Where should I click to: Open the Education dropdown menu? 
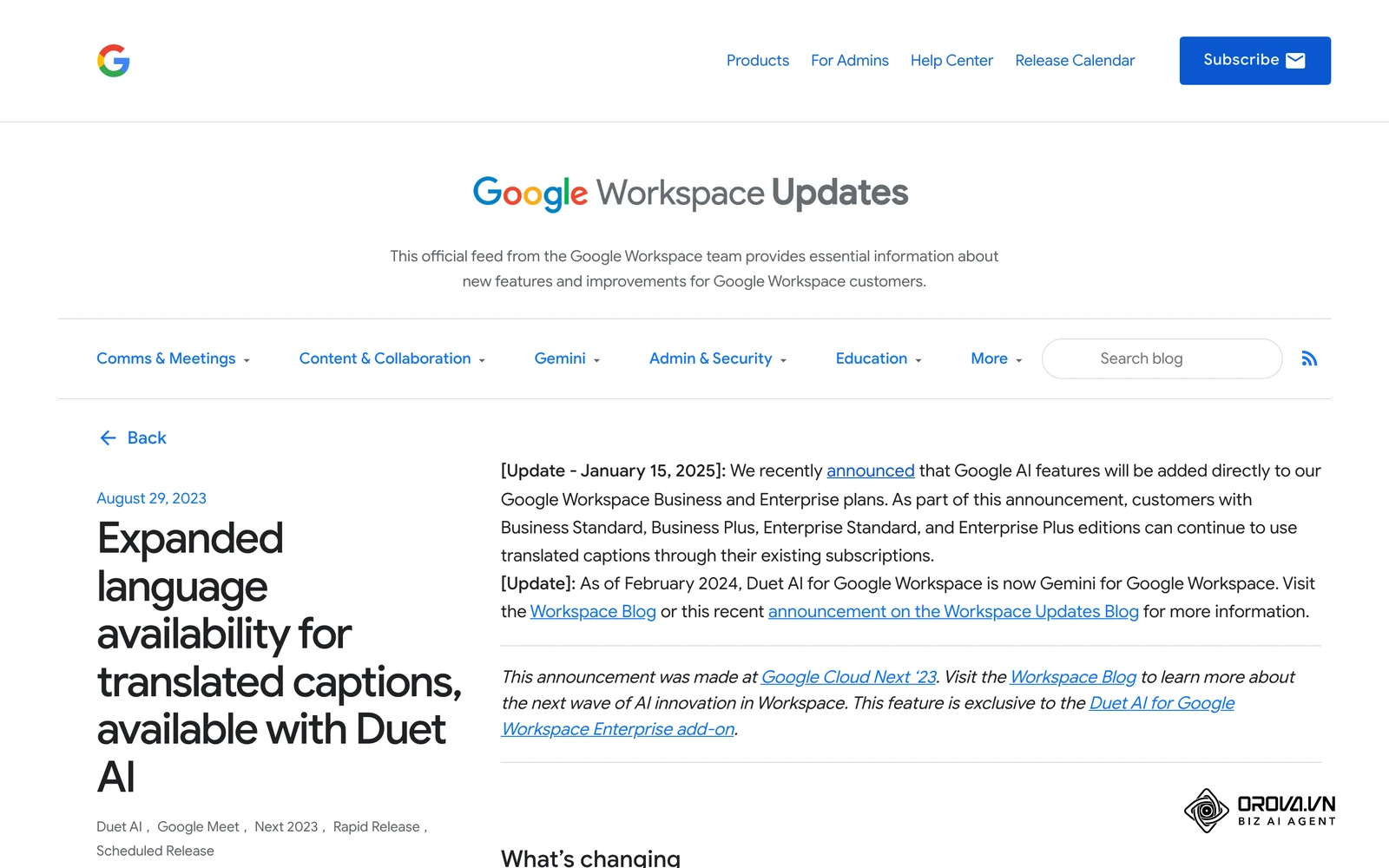pos(879,358)
